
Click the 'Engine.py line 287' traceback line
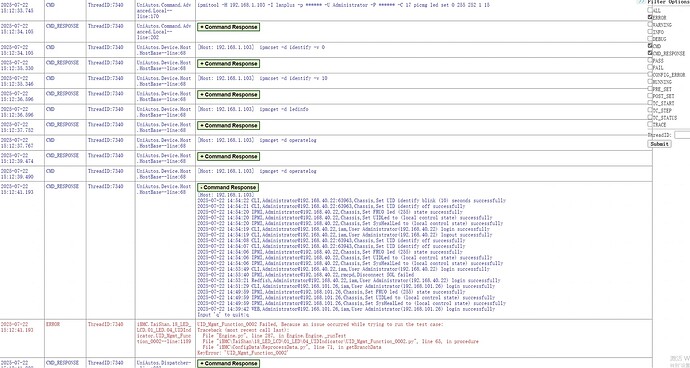[x=274, y=335]
